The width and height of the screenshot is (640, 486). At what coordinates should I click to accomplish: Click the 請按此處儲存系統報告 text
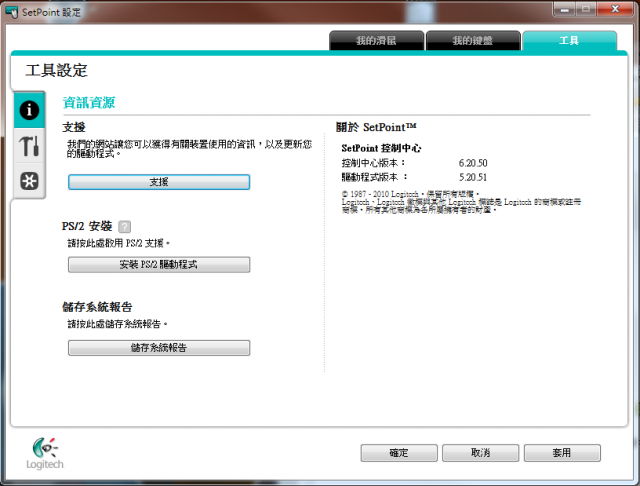[x=118, y=324]
